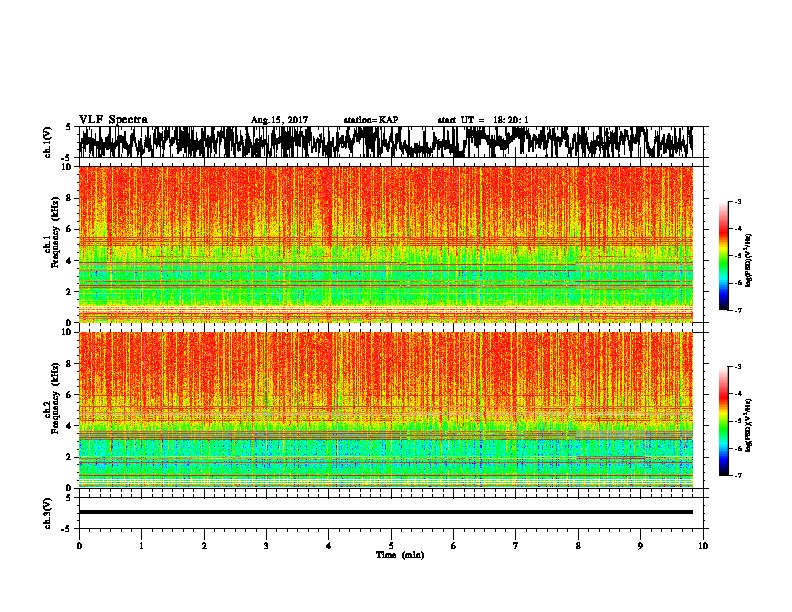Click the "station=KAP" header label
Screen dimensions: 792x612
(371, 120)
